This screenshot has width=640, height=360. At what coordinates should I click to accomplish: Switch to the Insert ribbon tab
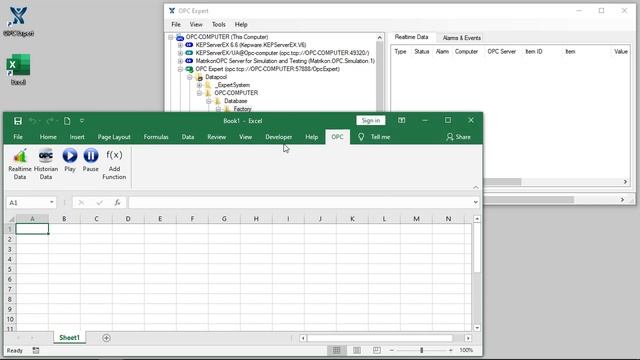coord(77,137)
